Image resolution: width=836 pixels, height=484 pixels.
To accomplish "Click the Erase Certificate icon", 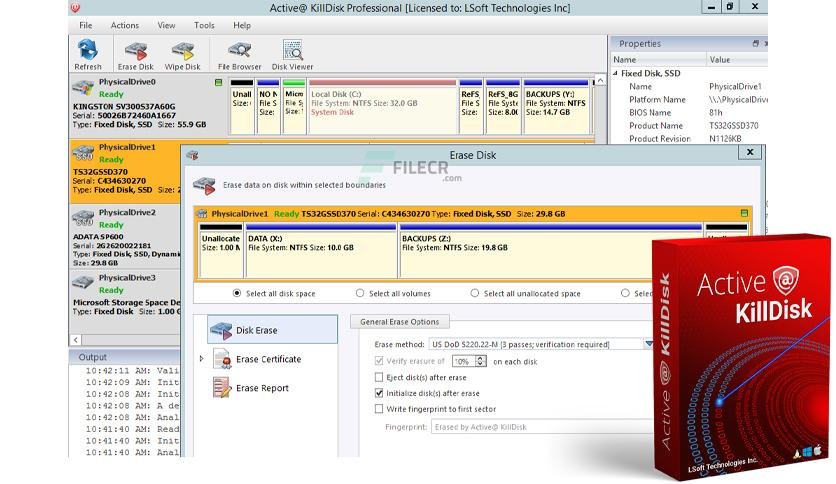I will [222, 359].
